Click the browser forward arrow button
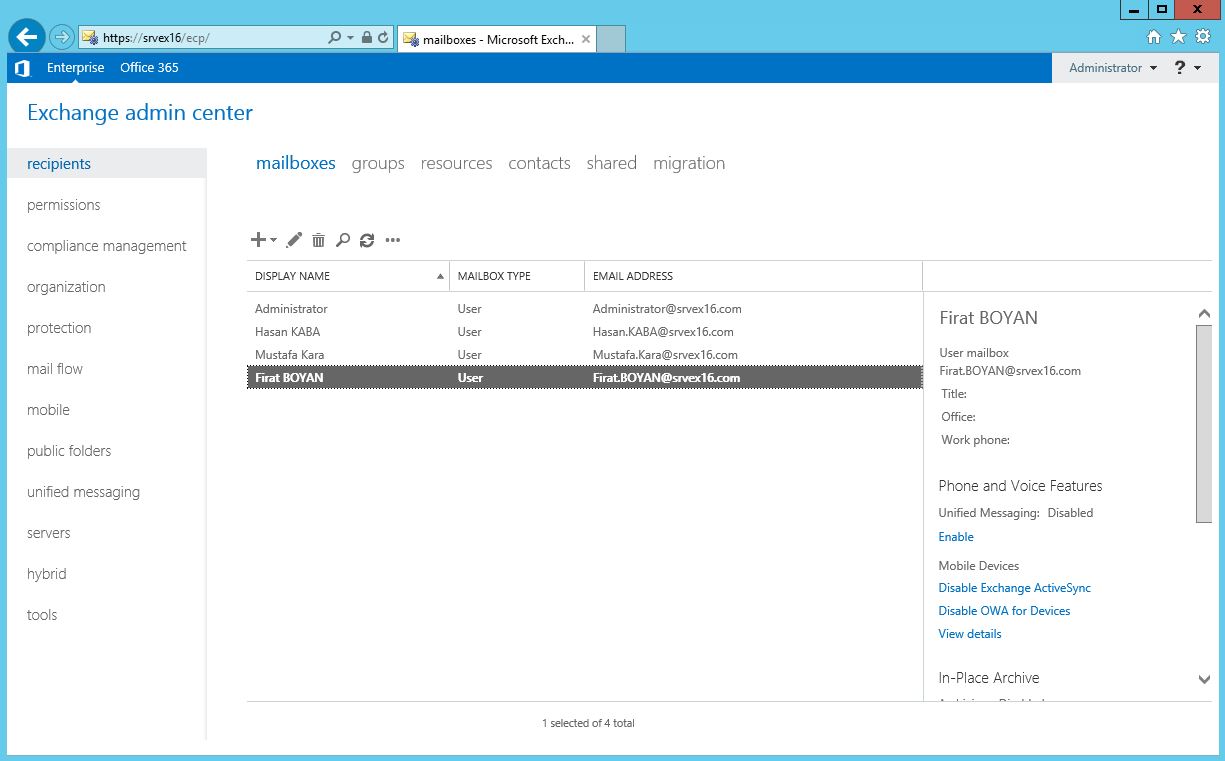 pos(62,38)
